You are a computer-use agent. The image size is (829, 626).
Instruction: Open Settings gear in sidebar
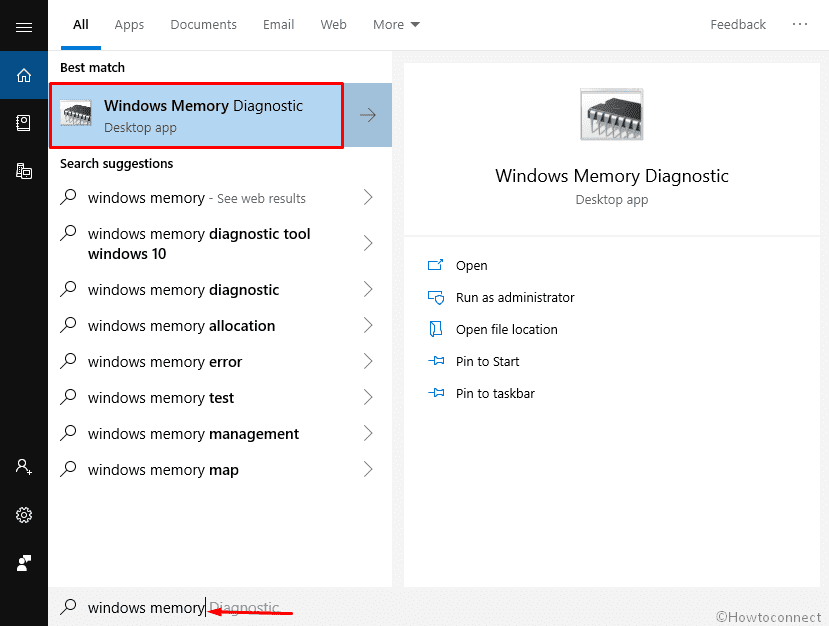[x=24, y=514]
